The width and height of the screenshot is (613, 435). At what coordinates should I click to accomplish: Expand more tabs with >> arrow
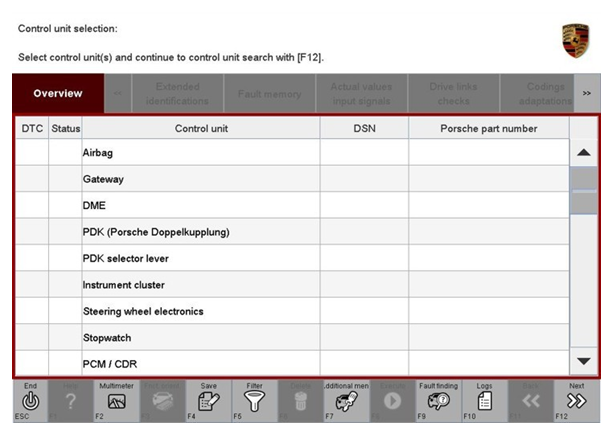[586, 93]
